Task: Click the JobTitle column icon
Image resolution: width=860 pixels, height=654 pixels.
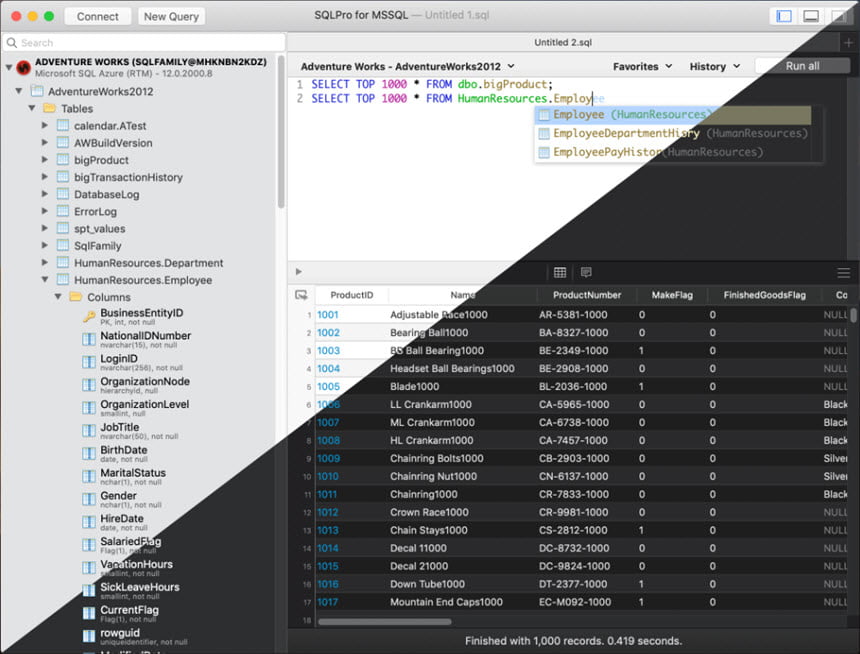Action: point(89,431)
